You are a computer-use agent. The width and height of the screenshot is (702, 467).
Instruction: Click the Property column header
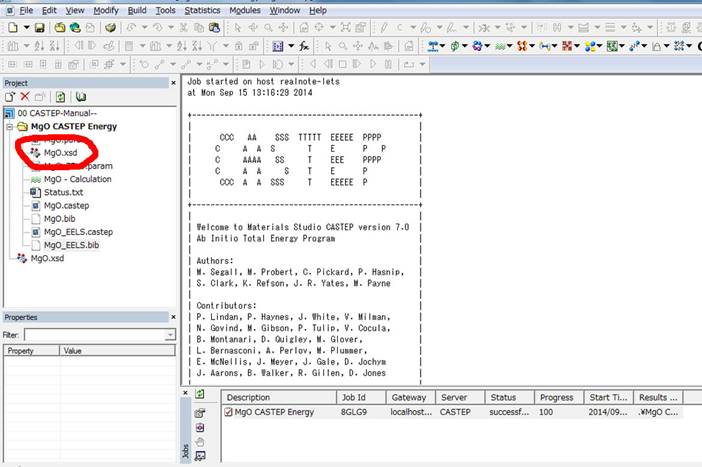pyautogui.click(x=31, y=351)
